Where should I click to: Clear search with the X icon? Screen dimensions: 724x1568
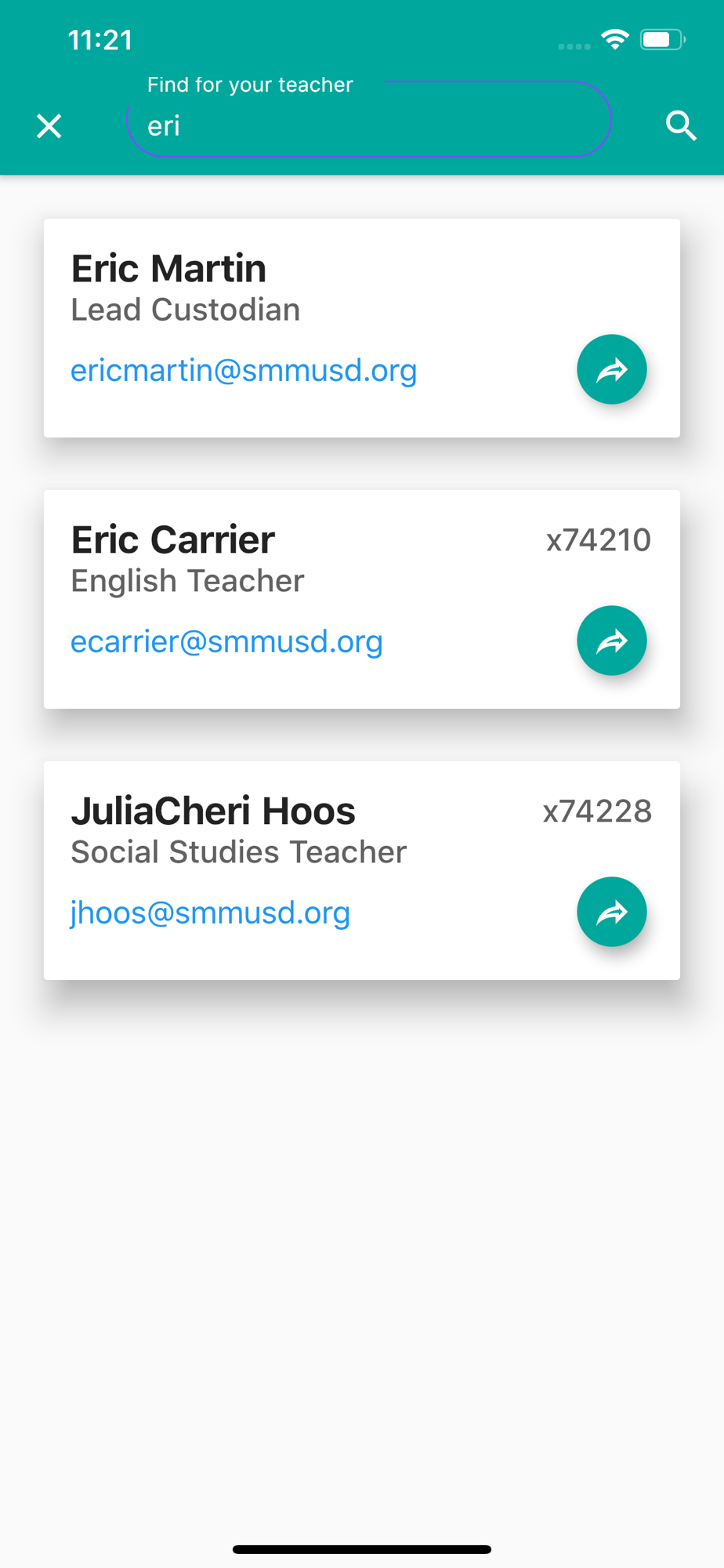click(x=49, y=126)
